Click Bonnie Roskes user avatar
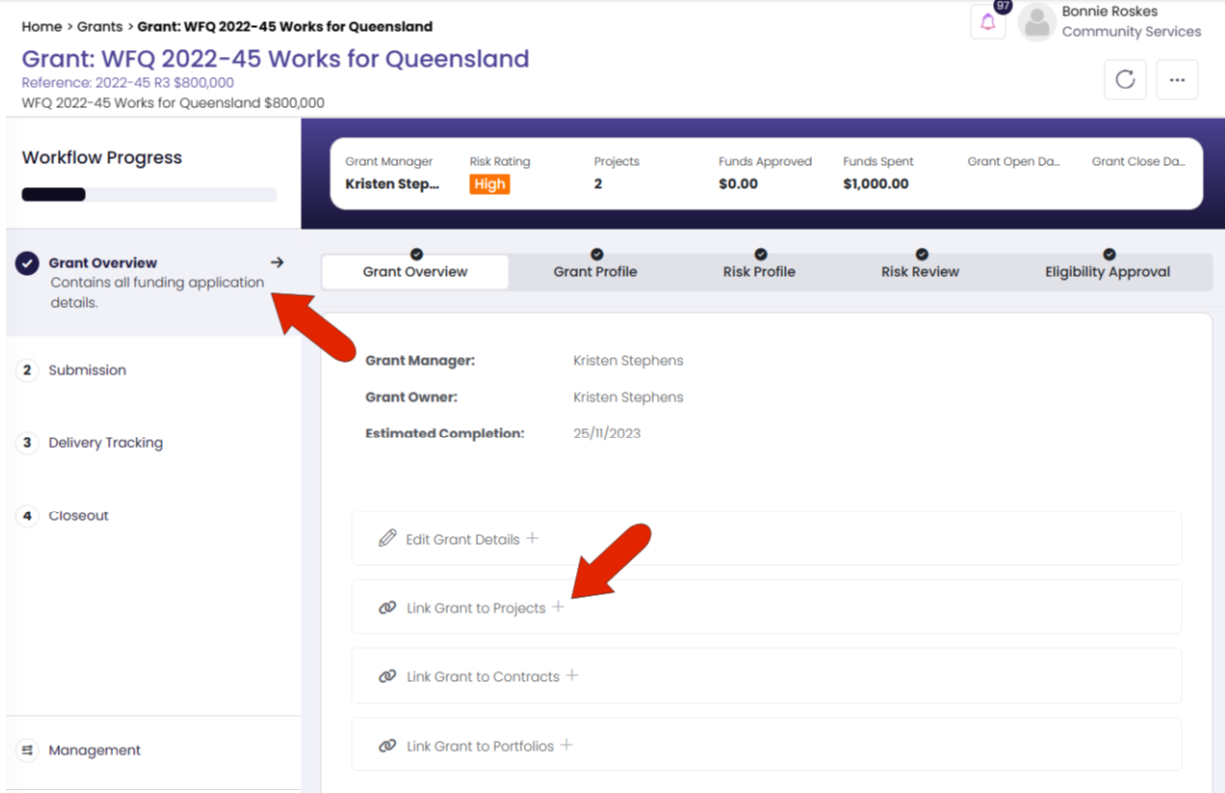This screenshot has height=793, width=1225. click(1036, 22)
